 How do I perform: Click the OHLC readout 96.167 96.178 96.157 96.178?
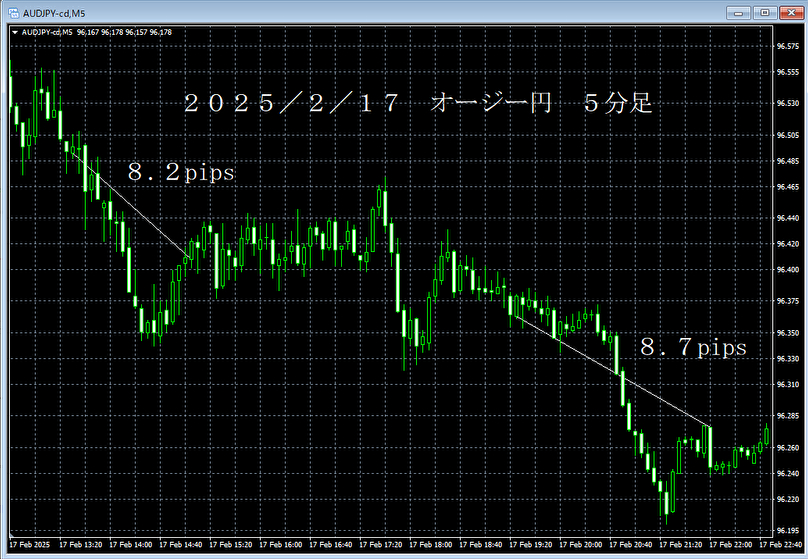124,32
